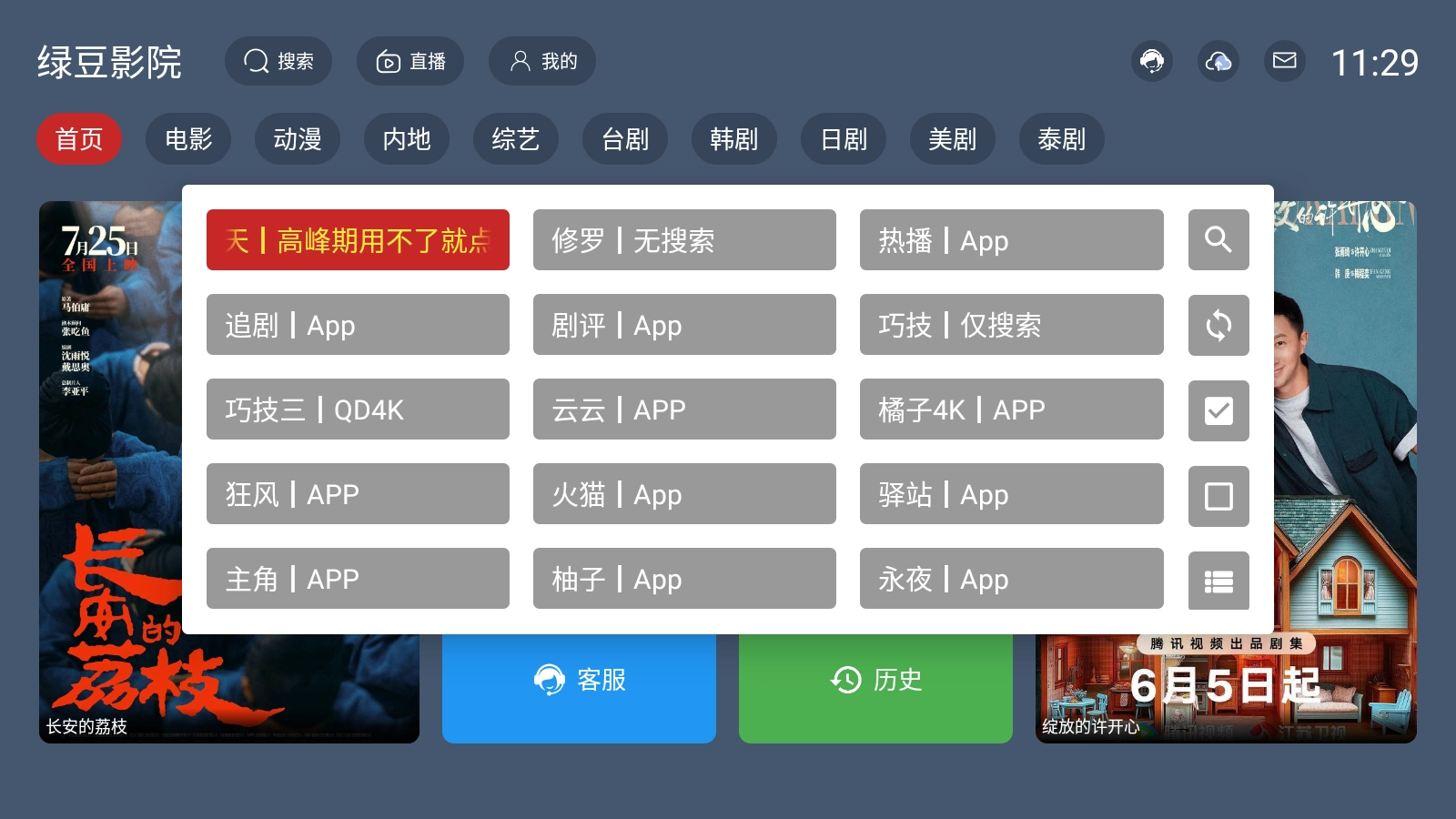The height and width of the screenshot is (819, 1456).
Task: Select the red 天 source at the top
Action: (358, 239)
